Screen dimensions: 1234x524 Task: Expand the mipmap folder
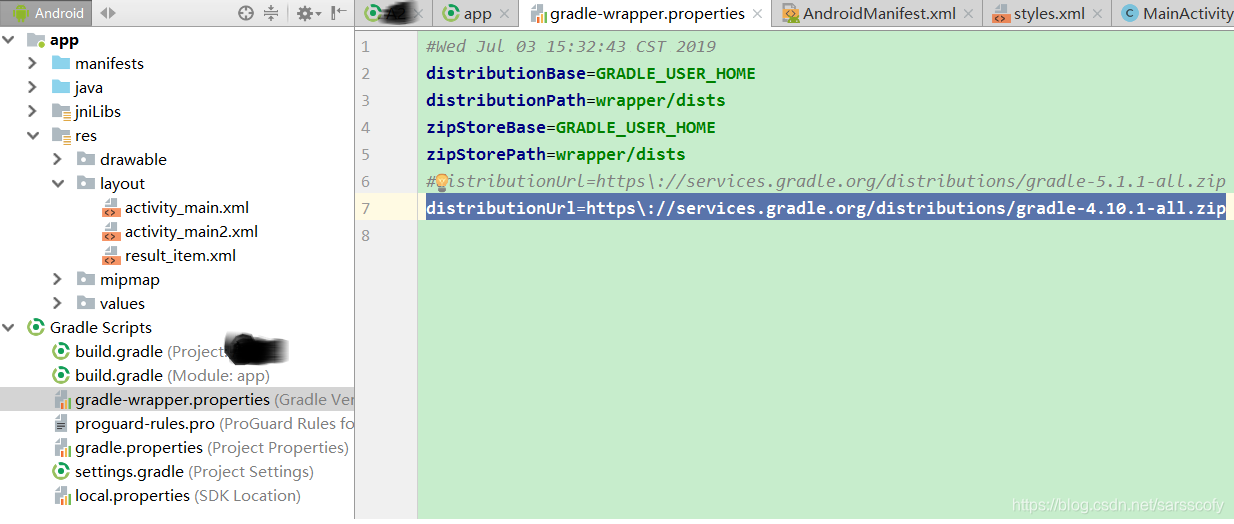pos(58,280)
